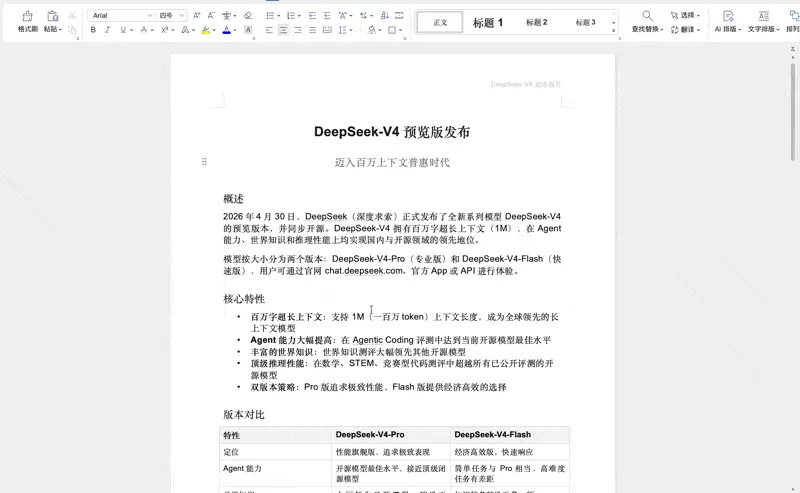Click the distributed alignment icon
This screenshot has width=800, height=493.
[327, 30]
